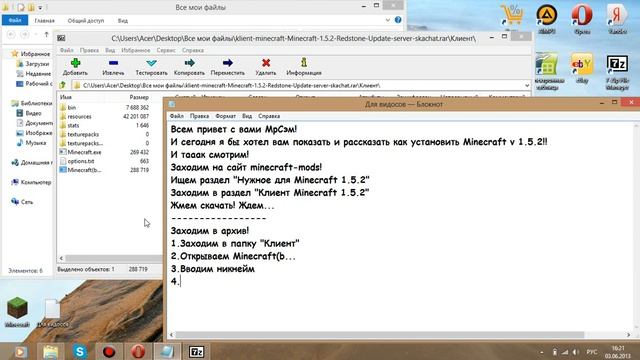The width and height of the screenshot is (640, 360).
Task: Select Видео library in Explorer sidebar
Action: coord(33,113)
